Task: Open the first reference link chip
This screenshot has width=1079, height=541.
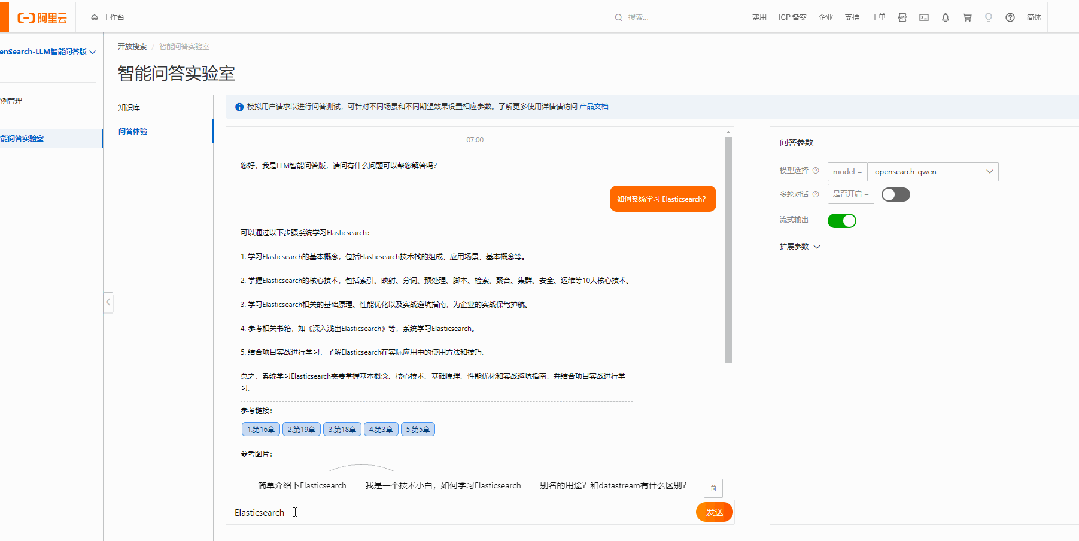Action: (261, 429)
